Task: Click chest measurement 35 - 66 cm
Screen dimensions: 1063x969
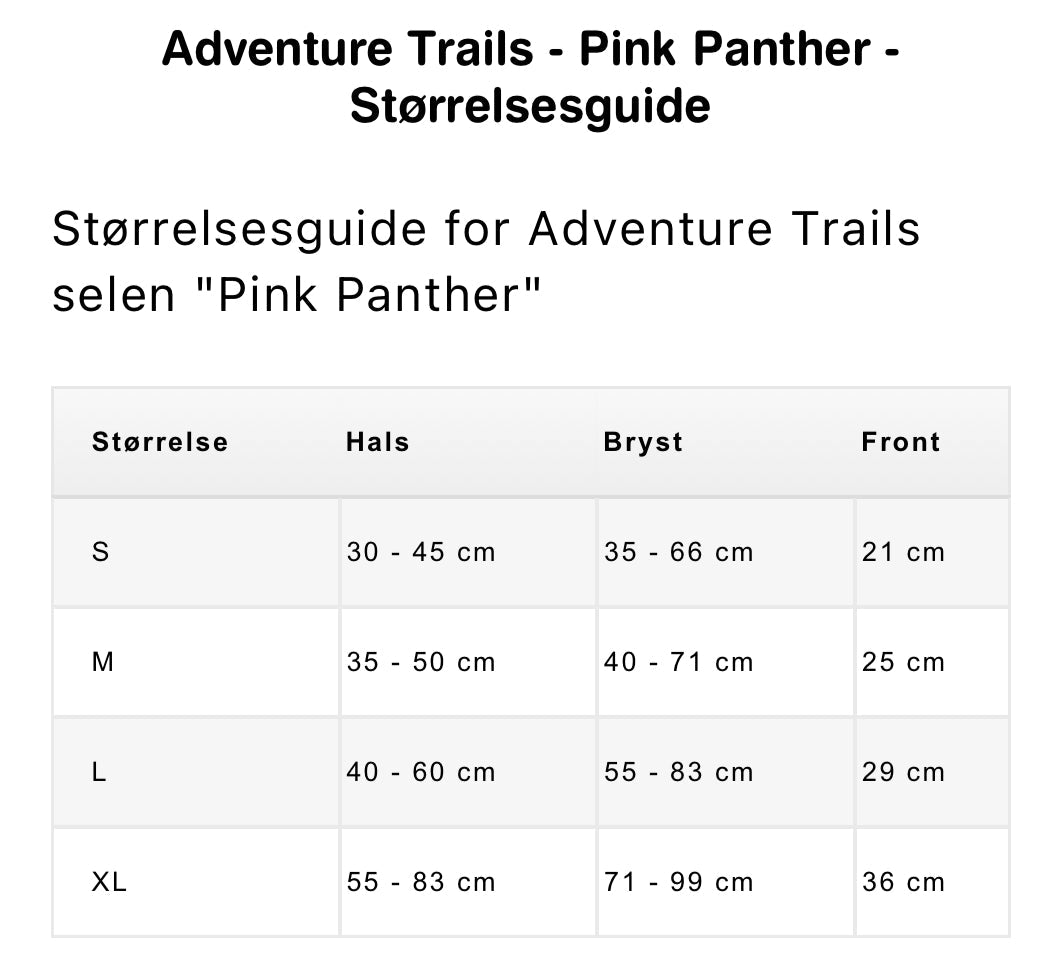Action: tap(678, 552)
